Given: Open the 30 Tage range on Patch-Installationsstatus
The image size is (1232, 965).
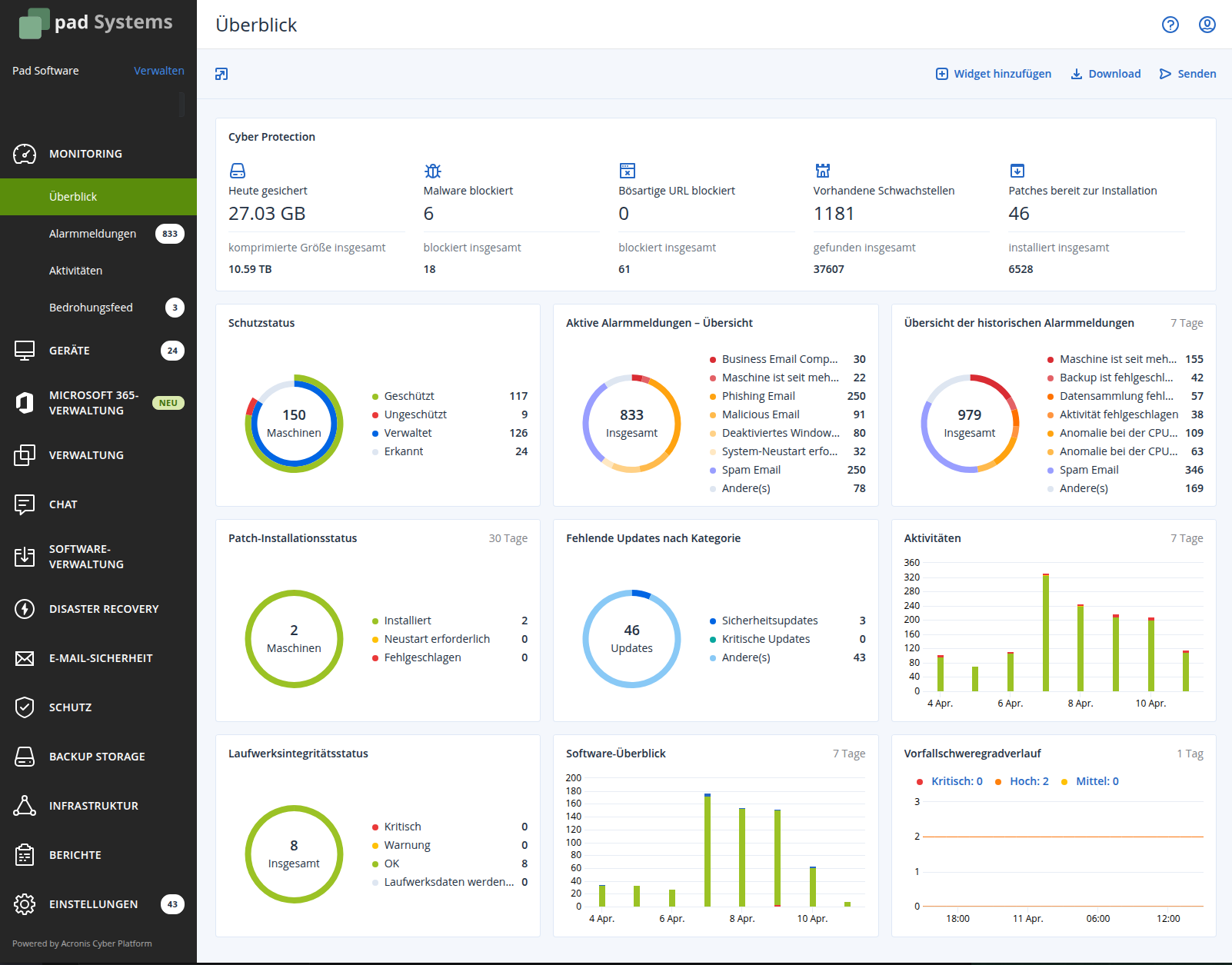Looking at the screenshot, I should (508, 538).
